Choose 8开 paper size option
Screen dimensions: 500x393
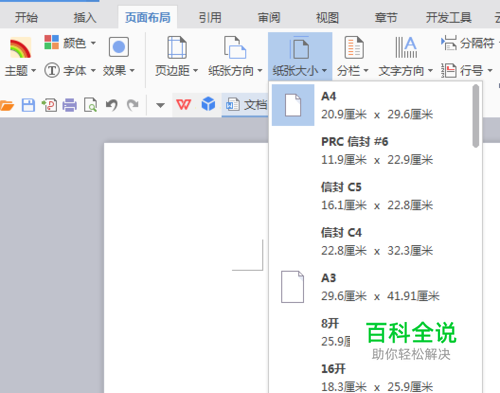pyautogui.click(x=371, y=332)
